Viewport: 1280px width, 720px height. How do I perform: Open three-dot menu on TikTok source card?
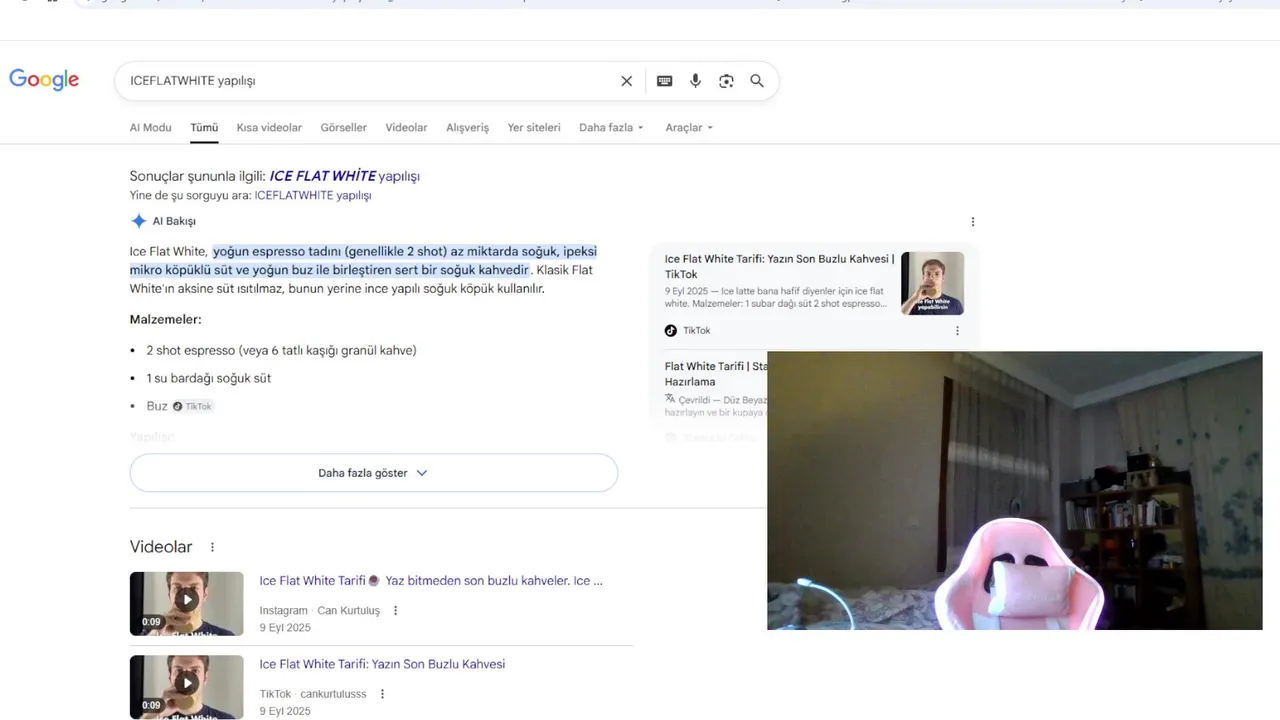tap(957, 331)
